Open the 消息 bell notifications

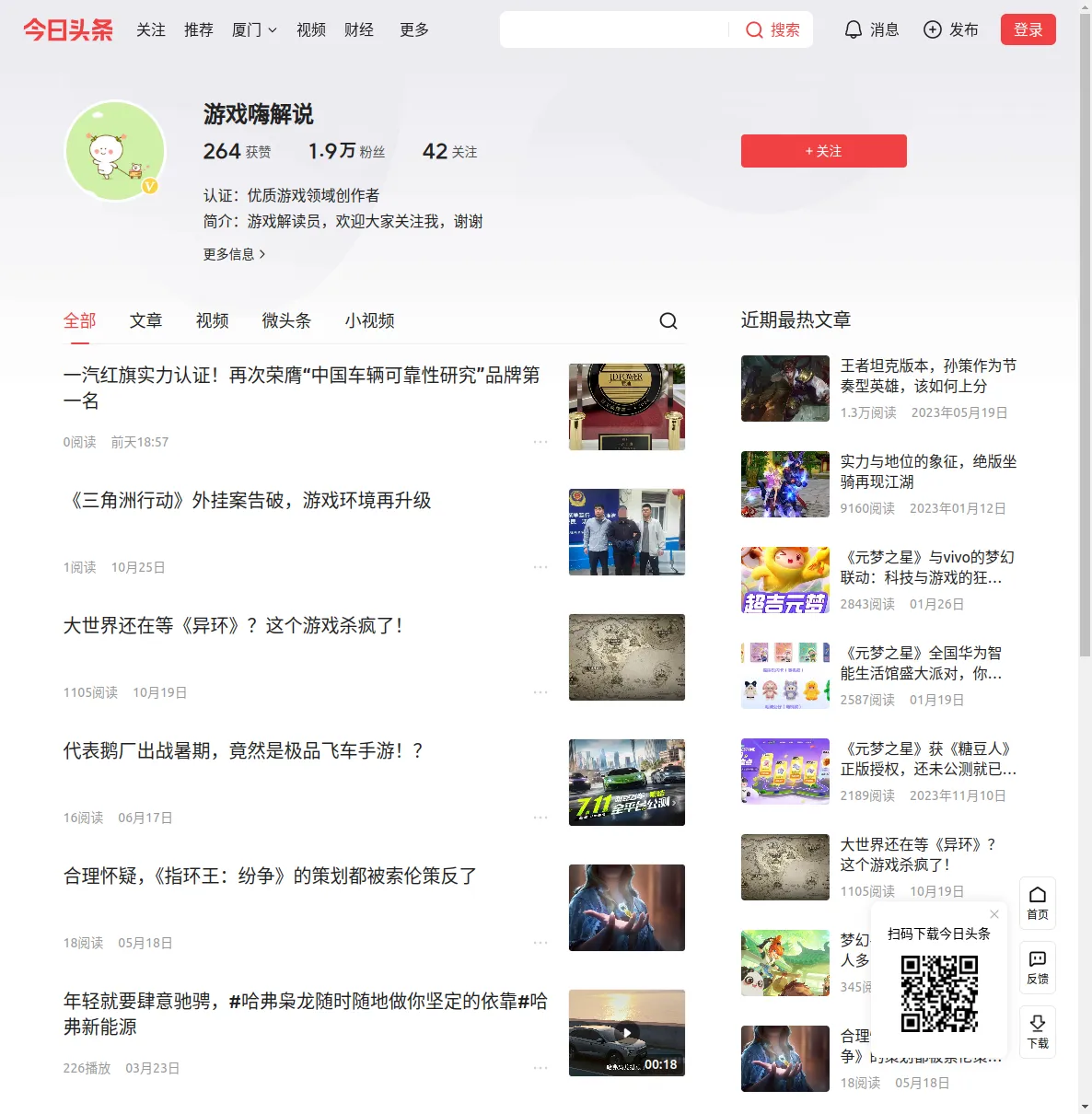coord(854,29)
